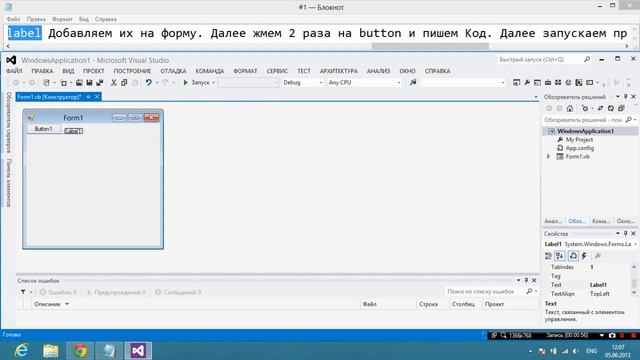Click the Show All Files icon

(621, 108)
